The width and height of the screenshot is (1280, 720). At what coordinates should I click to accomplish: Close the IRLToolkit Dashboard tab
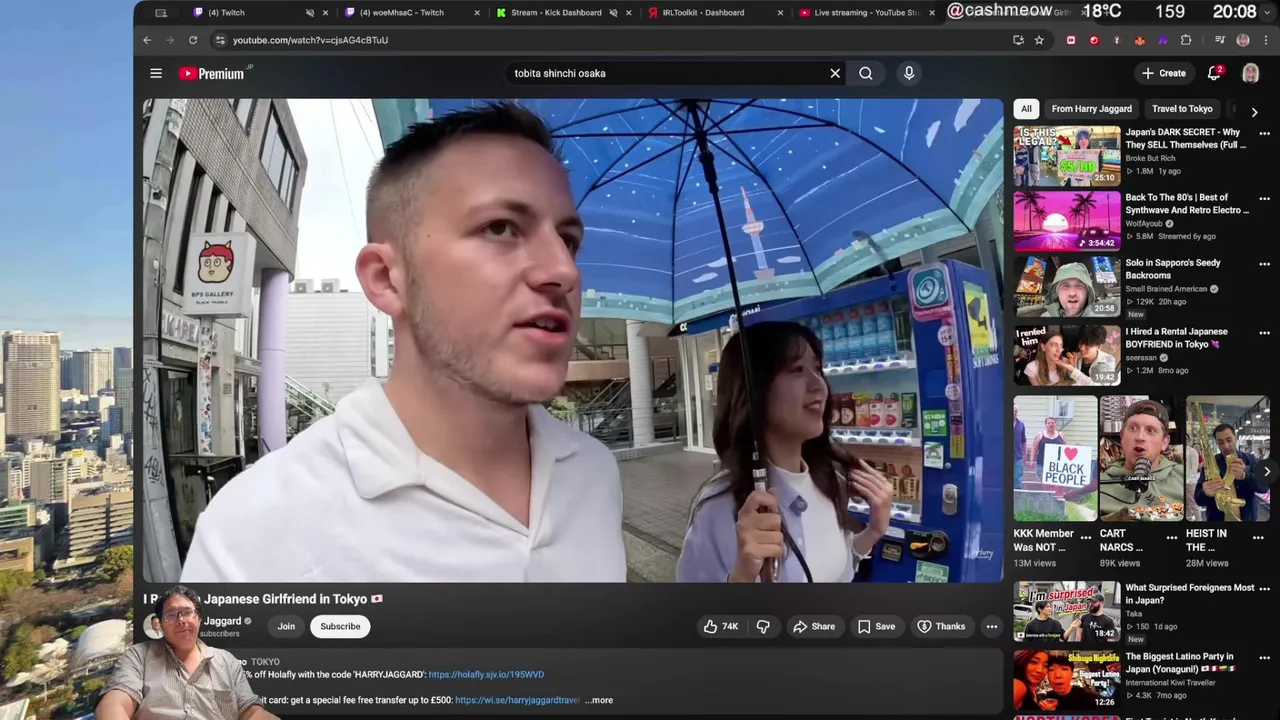click(781, 13)
